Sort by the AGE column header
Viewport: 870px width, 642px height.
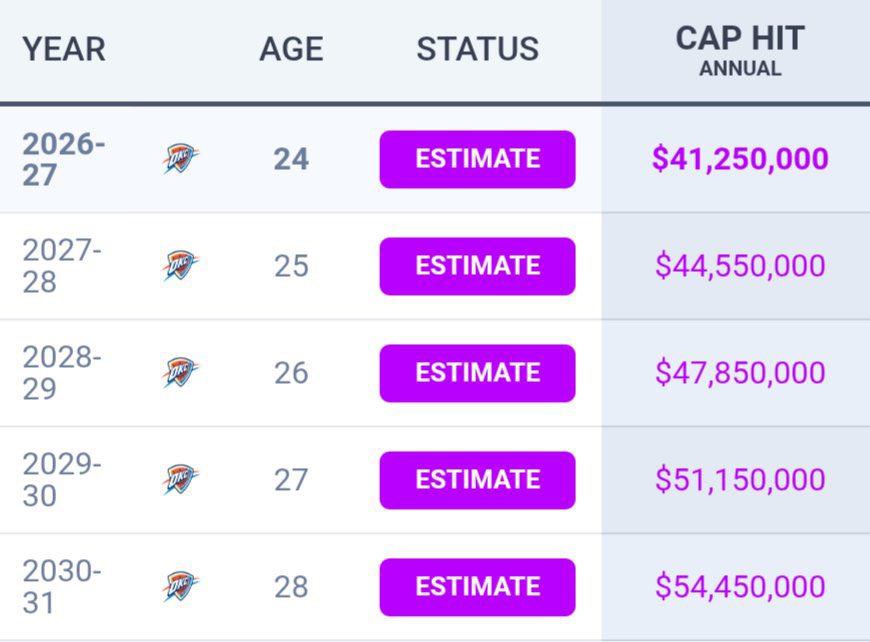[291, 49]
